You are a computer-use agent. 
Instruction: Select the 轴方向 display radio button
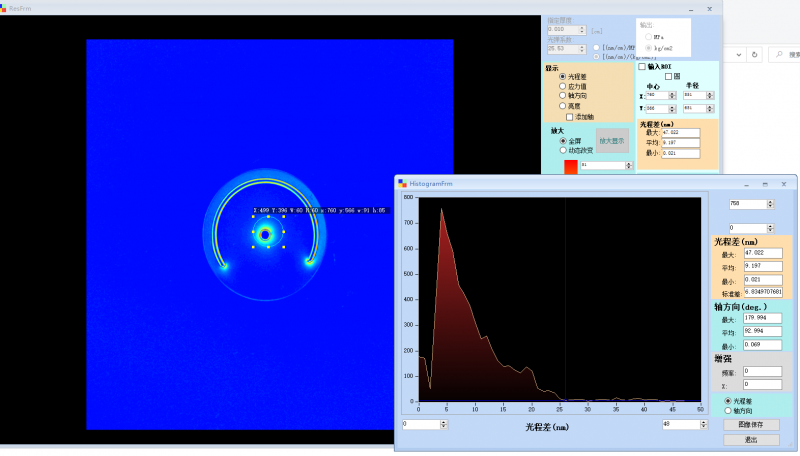[562, 95]
